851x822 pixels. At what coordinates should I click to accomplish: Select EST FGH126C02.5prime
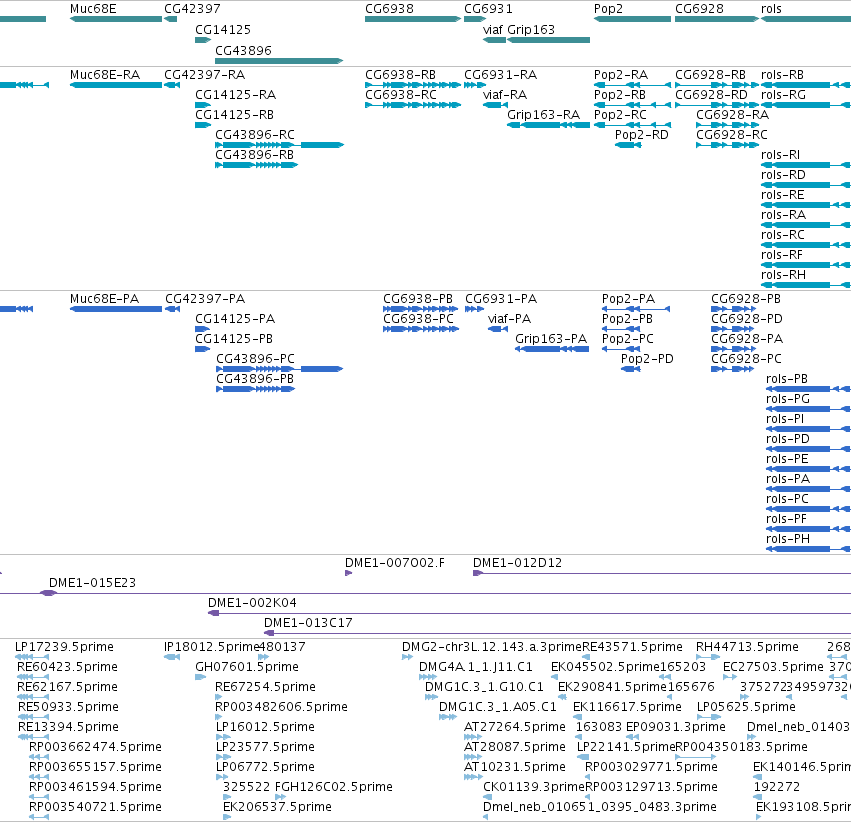(x=334, y=787)
